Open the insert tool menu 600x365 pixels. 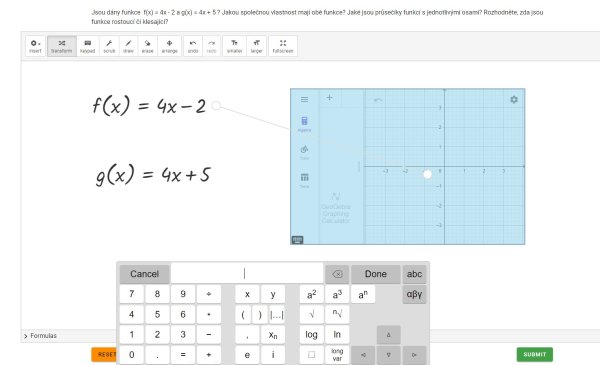[x=35, y=46]
